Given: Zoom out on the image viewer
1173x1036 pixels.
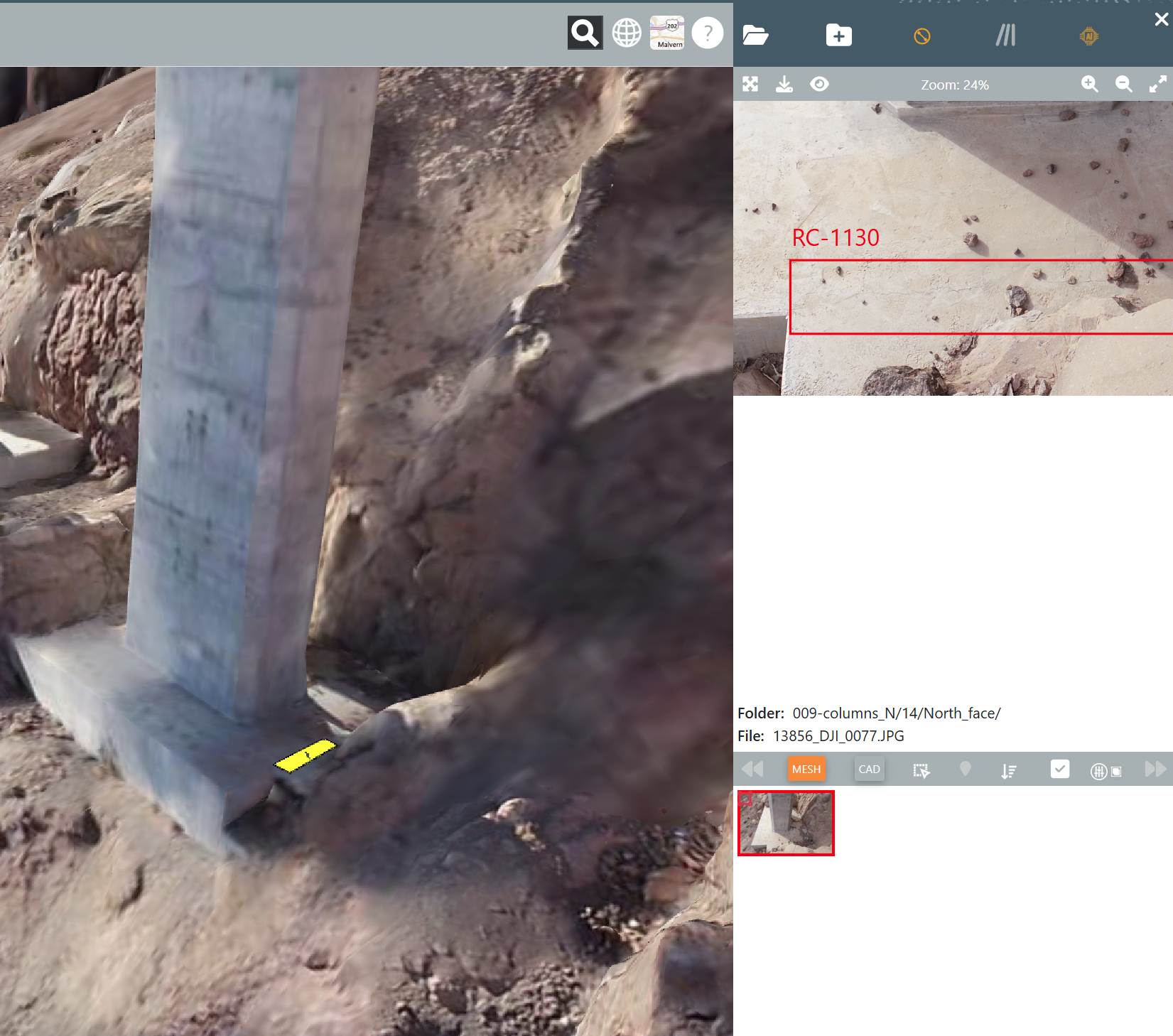Looking at the screenshot, I should click(1124, 85).
